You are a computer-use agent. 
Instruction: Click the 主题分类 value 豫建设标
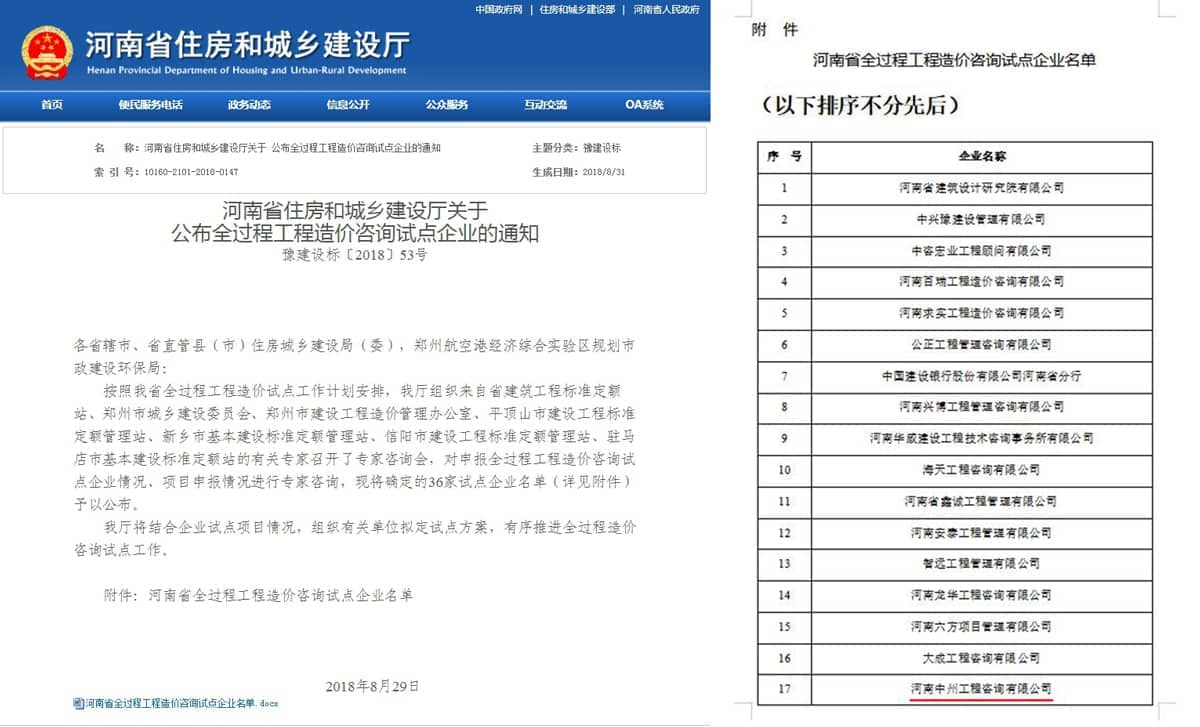601,148
